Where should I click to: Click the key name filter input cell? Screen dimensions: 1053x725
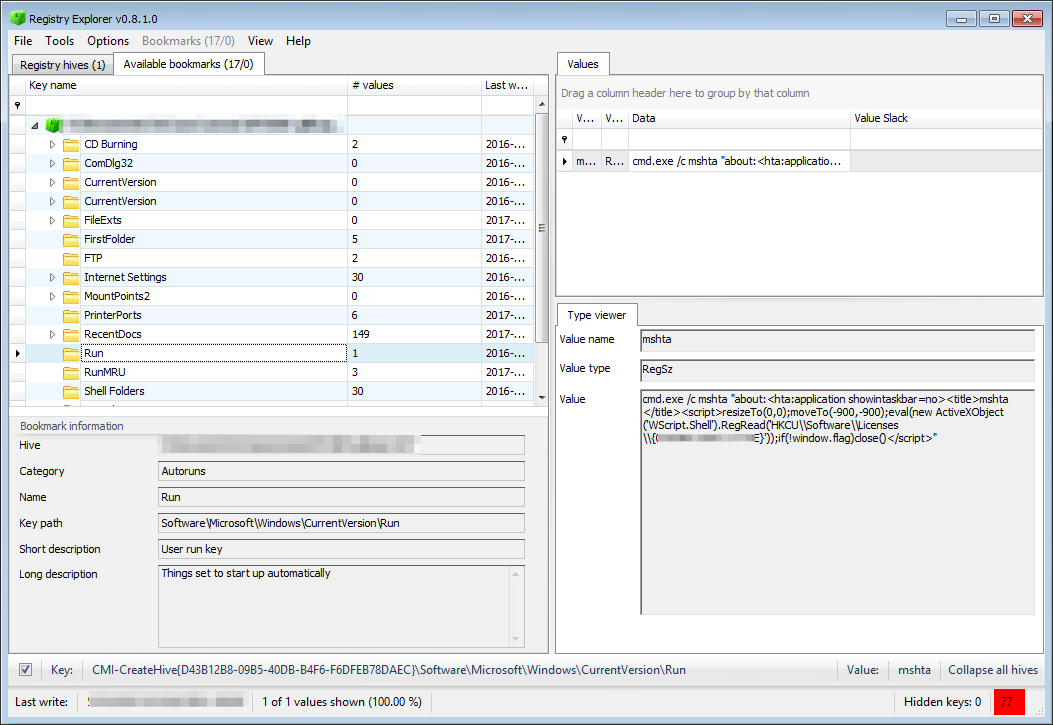click(x=186, y=105)
